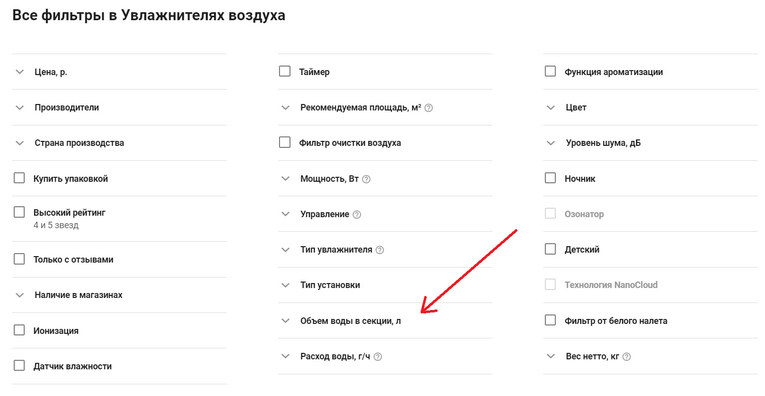Toggle Фильтр от белого налета checkbox
Screen dimensions: 765x396
click(x=550, y=320)
